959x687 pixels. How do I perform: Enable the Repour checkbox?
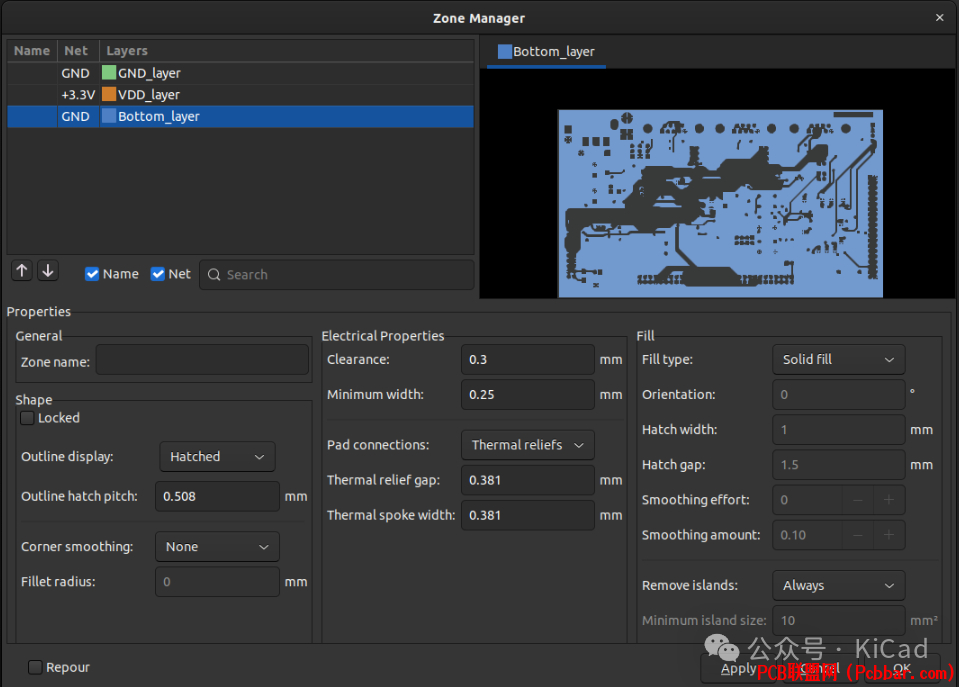click(35, 667)
